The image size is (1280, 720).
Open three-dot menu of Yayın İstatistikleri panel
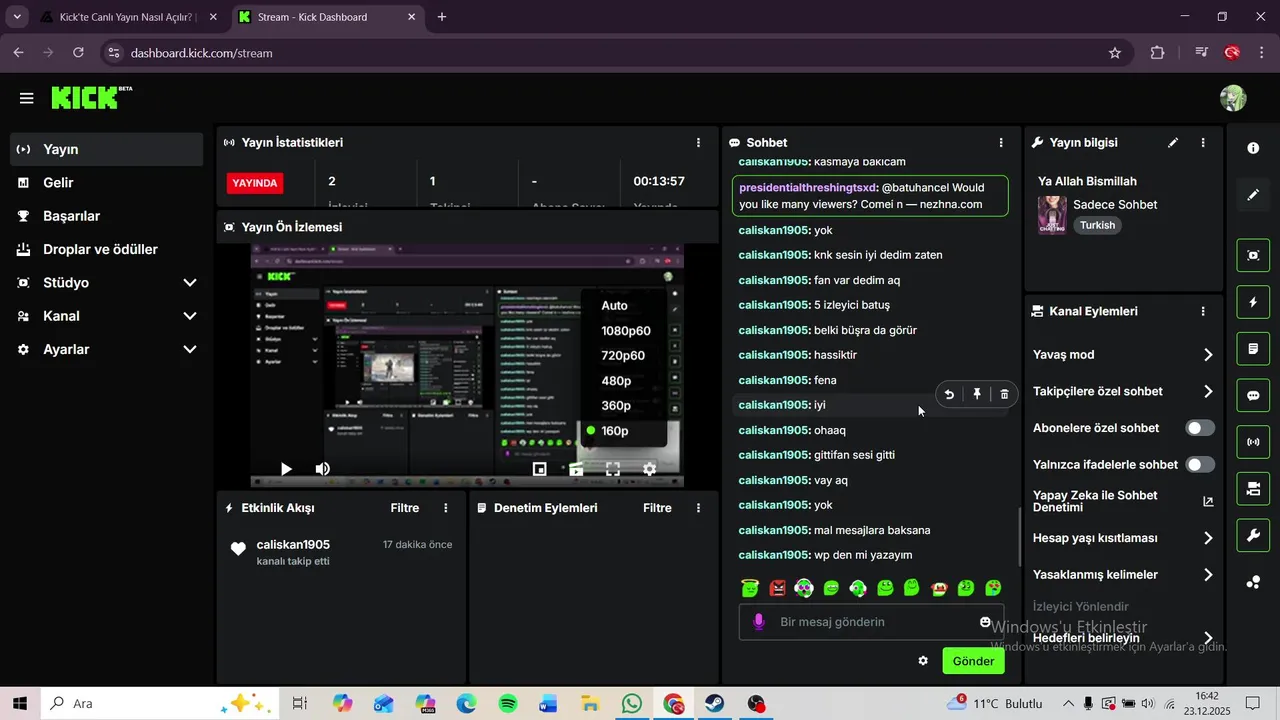point(698,143)
